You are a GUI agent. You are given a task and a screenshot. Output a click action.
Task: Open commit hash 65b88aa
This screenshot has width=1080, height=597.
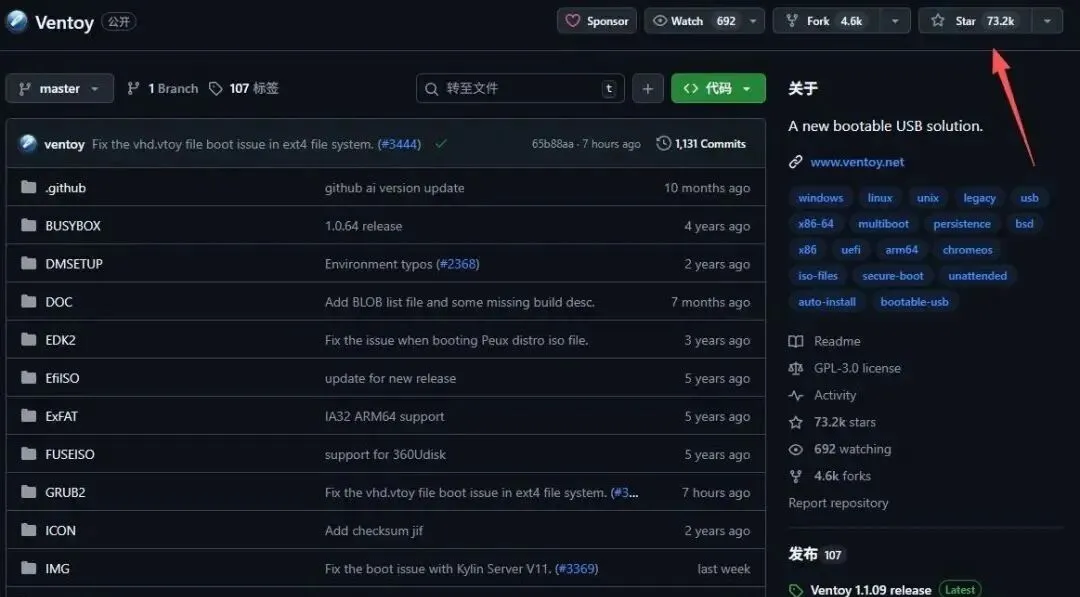(552, 144)
